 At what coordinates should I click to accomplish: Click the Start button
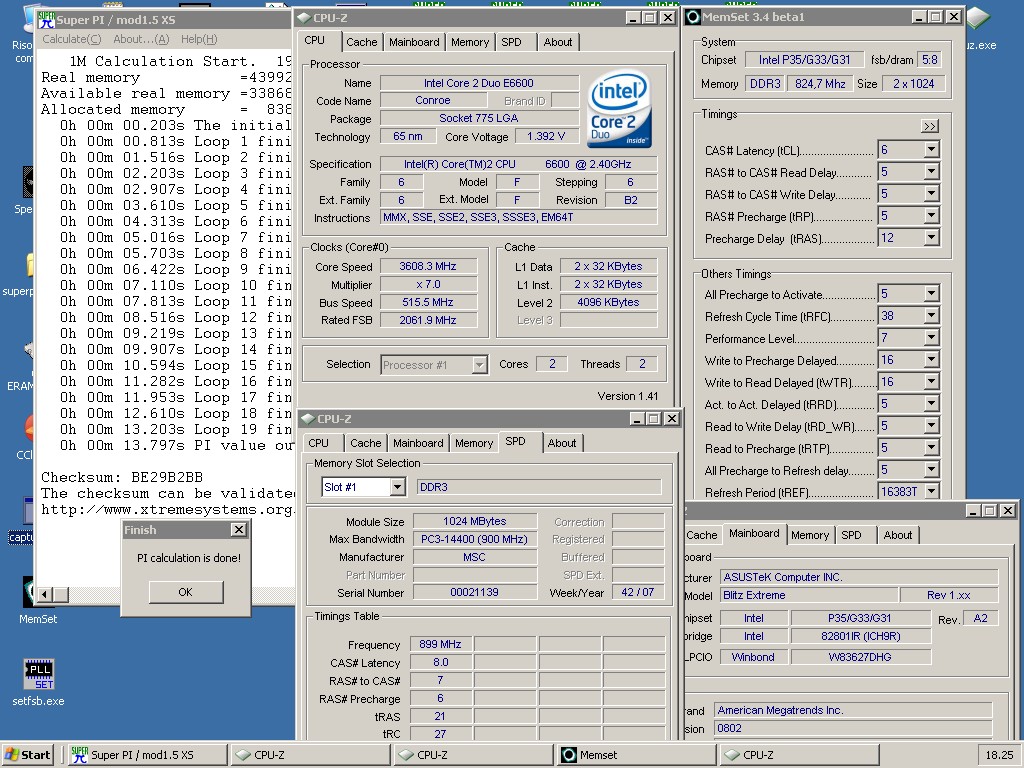tap(27, 755)
